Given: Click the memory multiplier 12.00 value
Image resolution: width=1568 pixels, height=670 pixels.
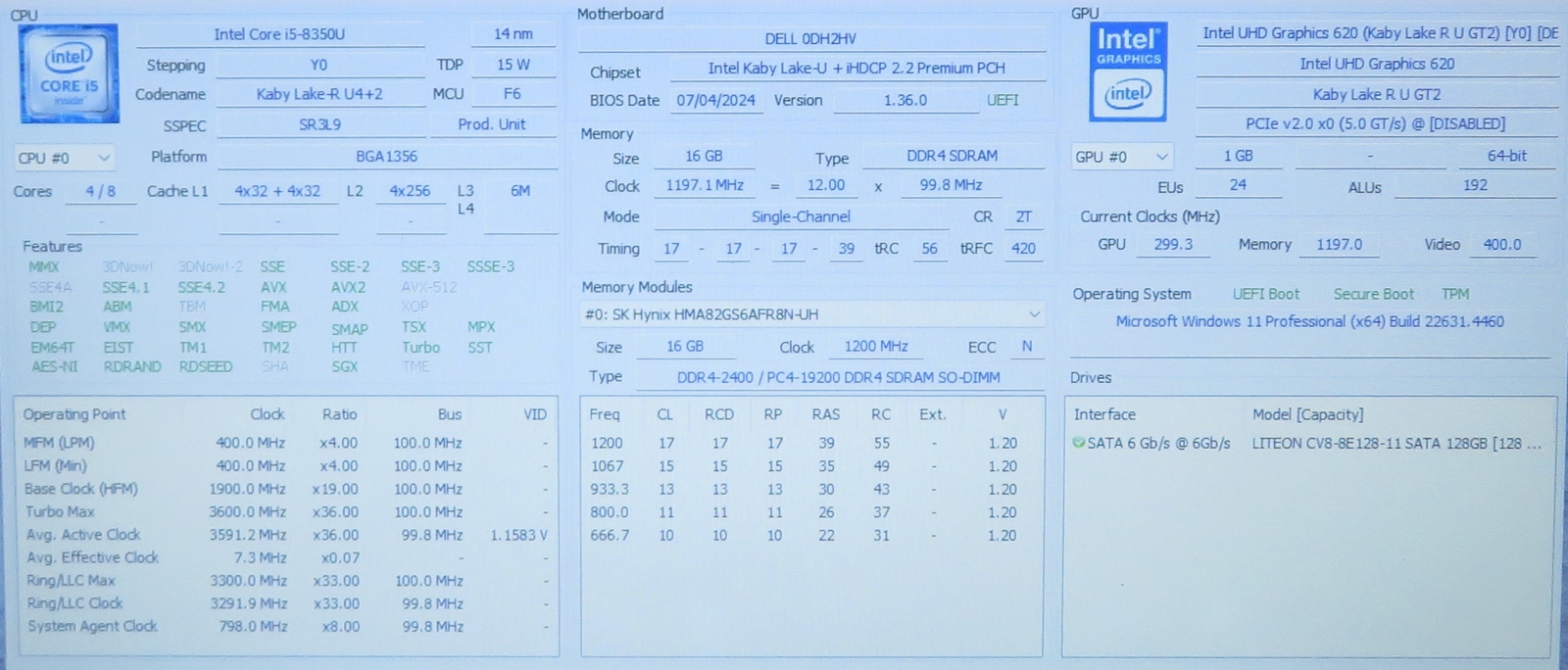Looking at the screenshot, I should 825,185.
